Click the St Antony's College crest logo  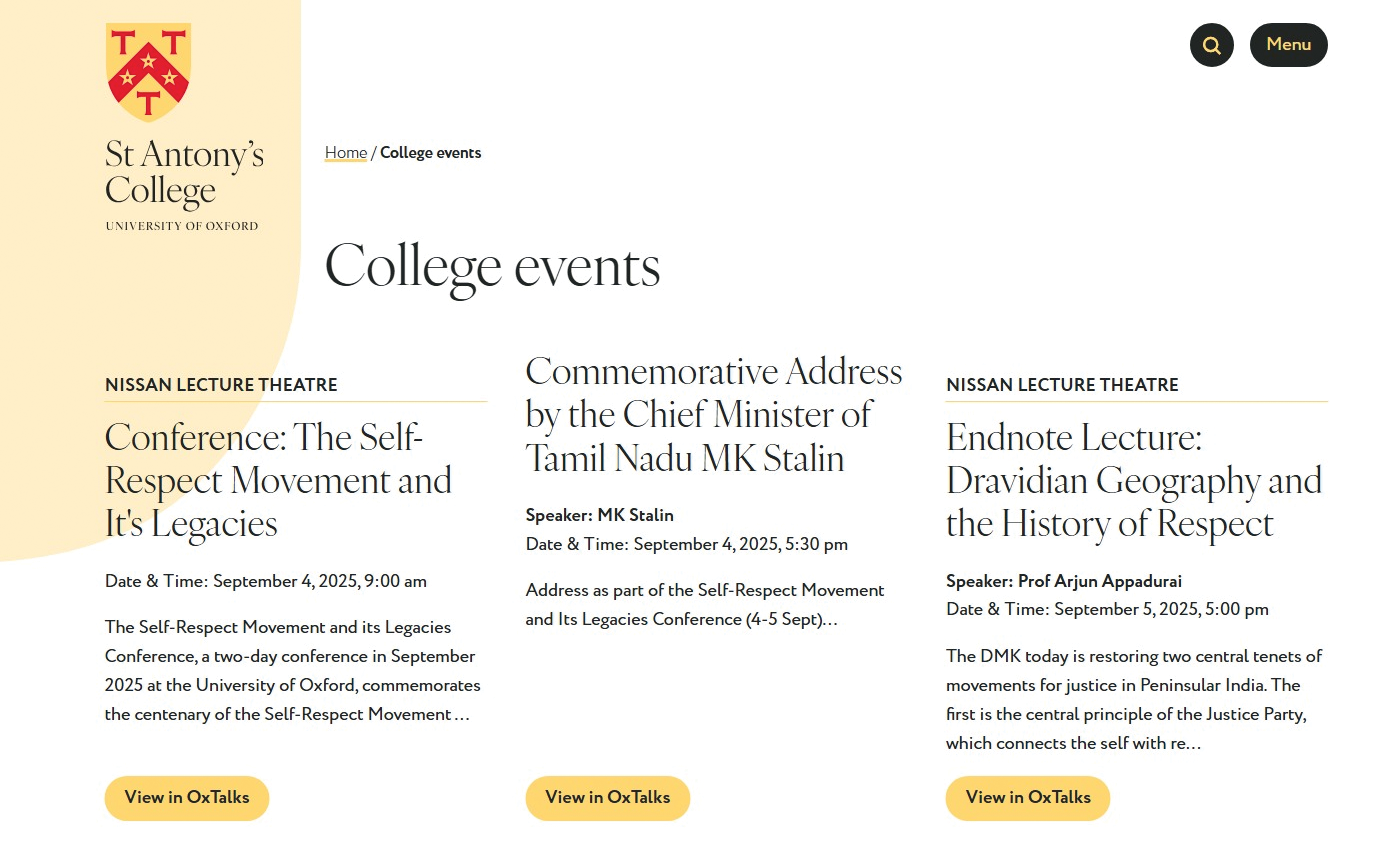pos(148,72)
